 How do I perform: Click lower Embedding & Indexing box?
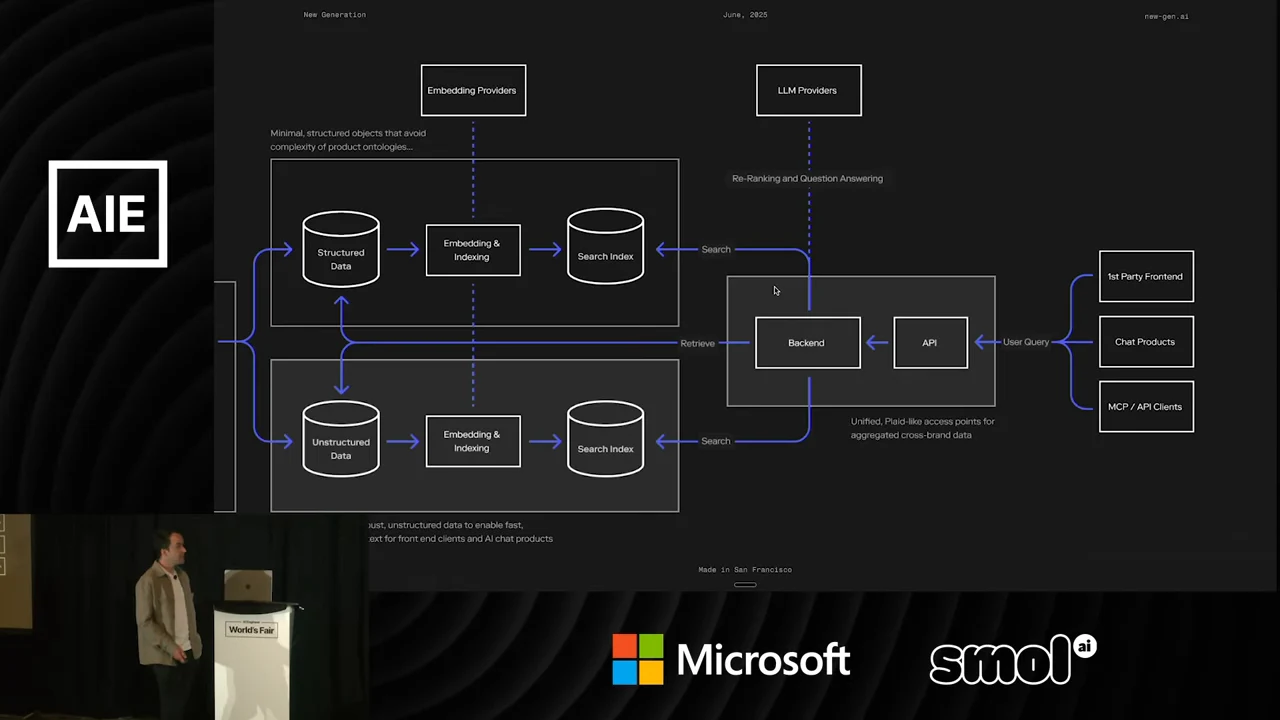pos(473,441)
